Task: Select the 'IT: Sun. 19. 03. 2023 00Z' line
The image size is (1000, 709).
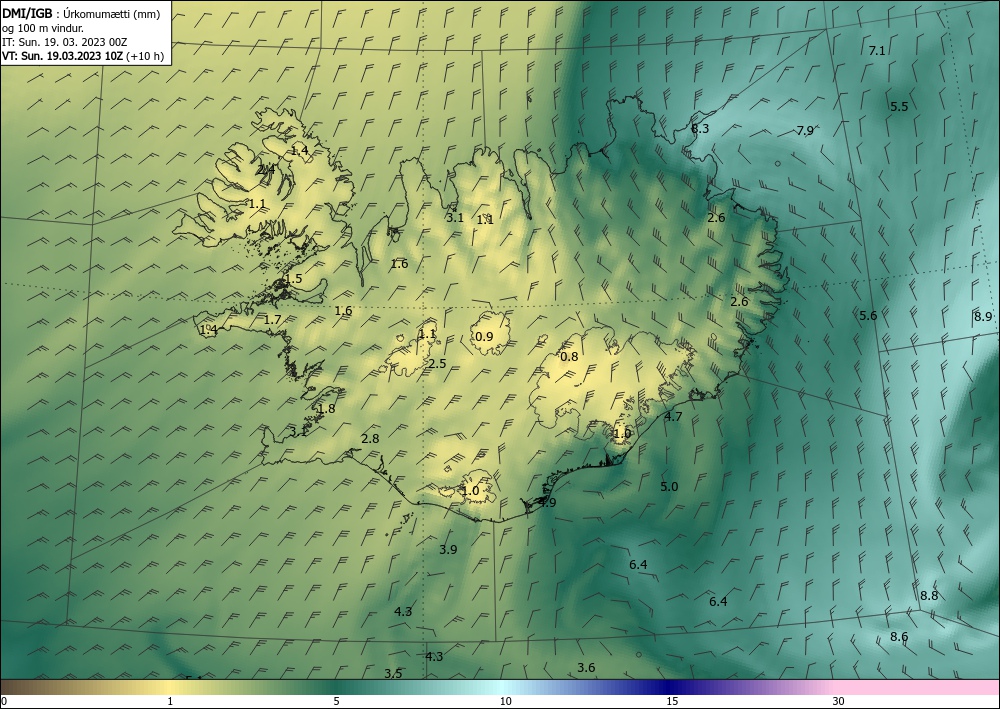Action: pos(64,42)
